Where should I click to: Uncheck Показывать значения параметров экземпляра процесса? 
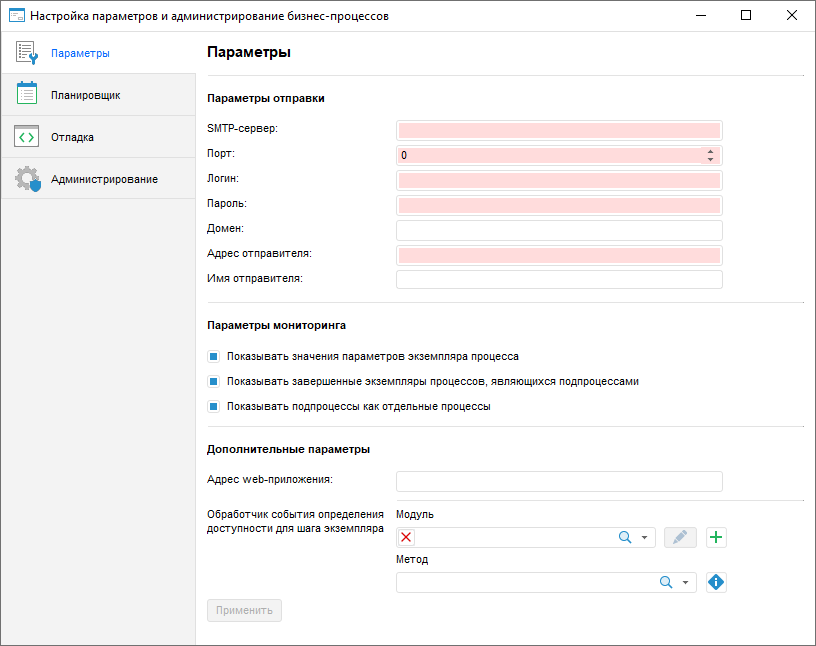point(213,356)
